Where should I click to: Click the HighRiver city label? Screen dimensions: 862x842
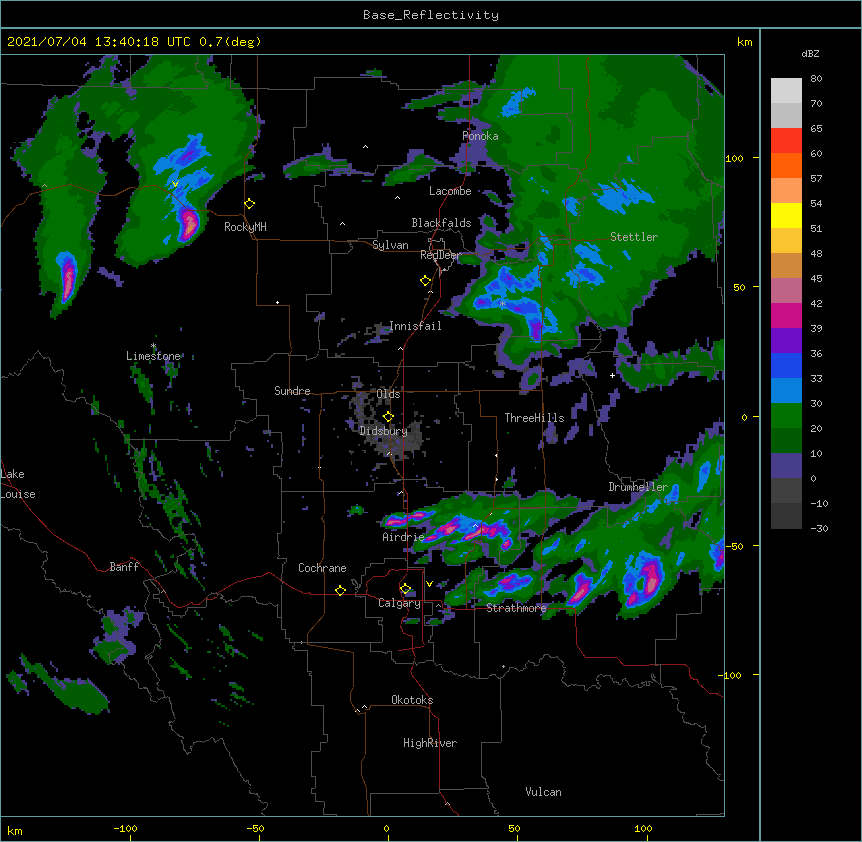point(430,743)
